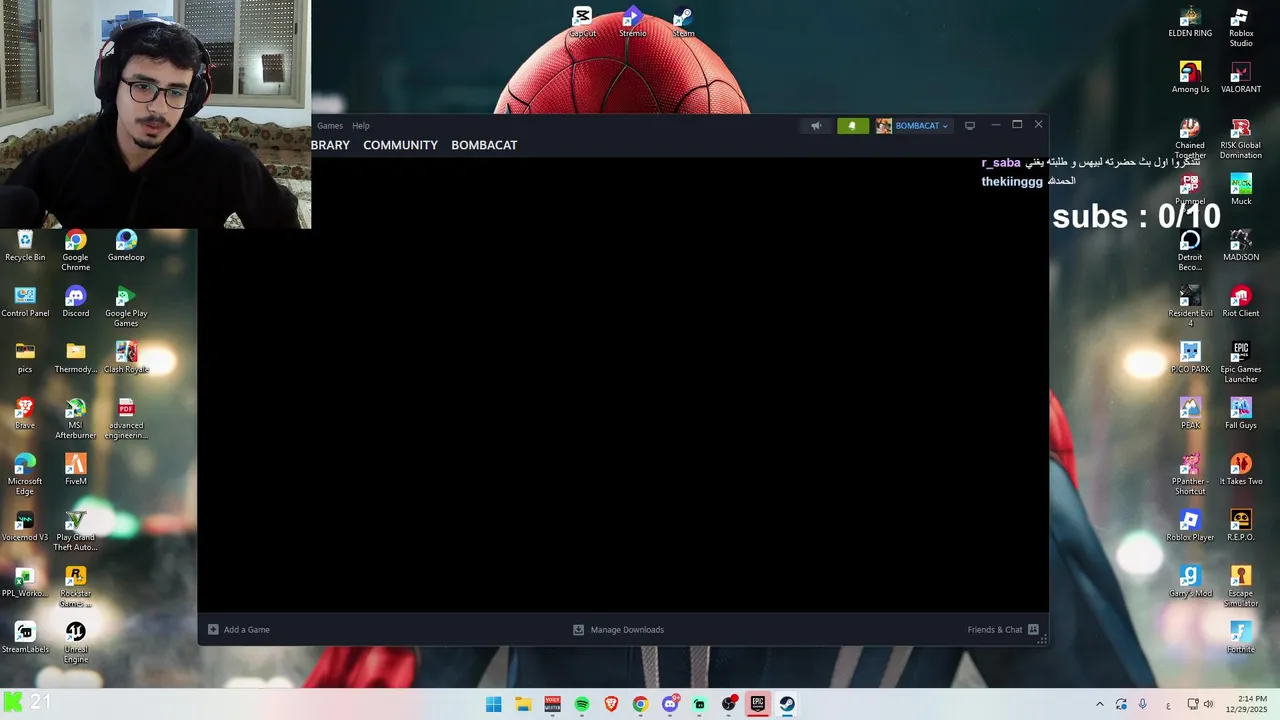Switch Steam to Big Picture mode icon
This screenshot has height=720, width=1280.
point(970,126)
